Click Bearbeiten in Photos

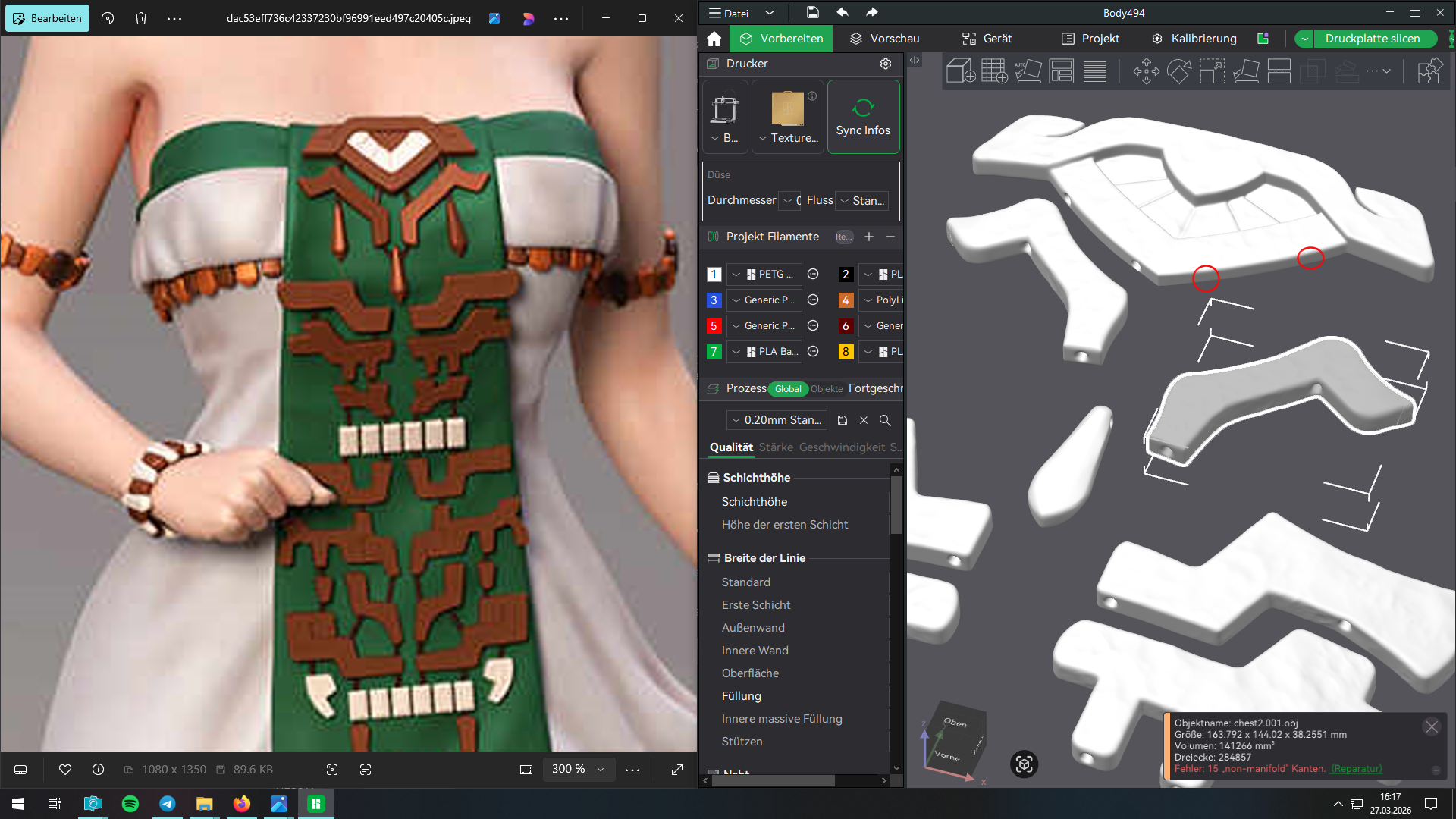pyautogui.click(x=47, y=18)
